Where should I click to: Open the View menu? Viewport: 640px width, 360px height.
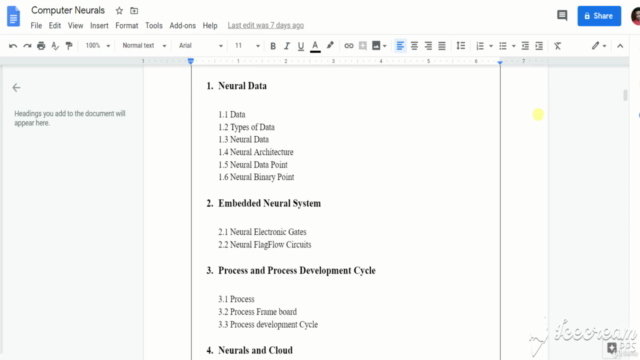[x=76, y=25]
